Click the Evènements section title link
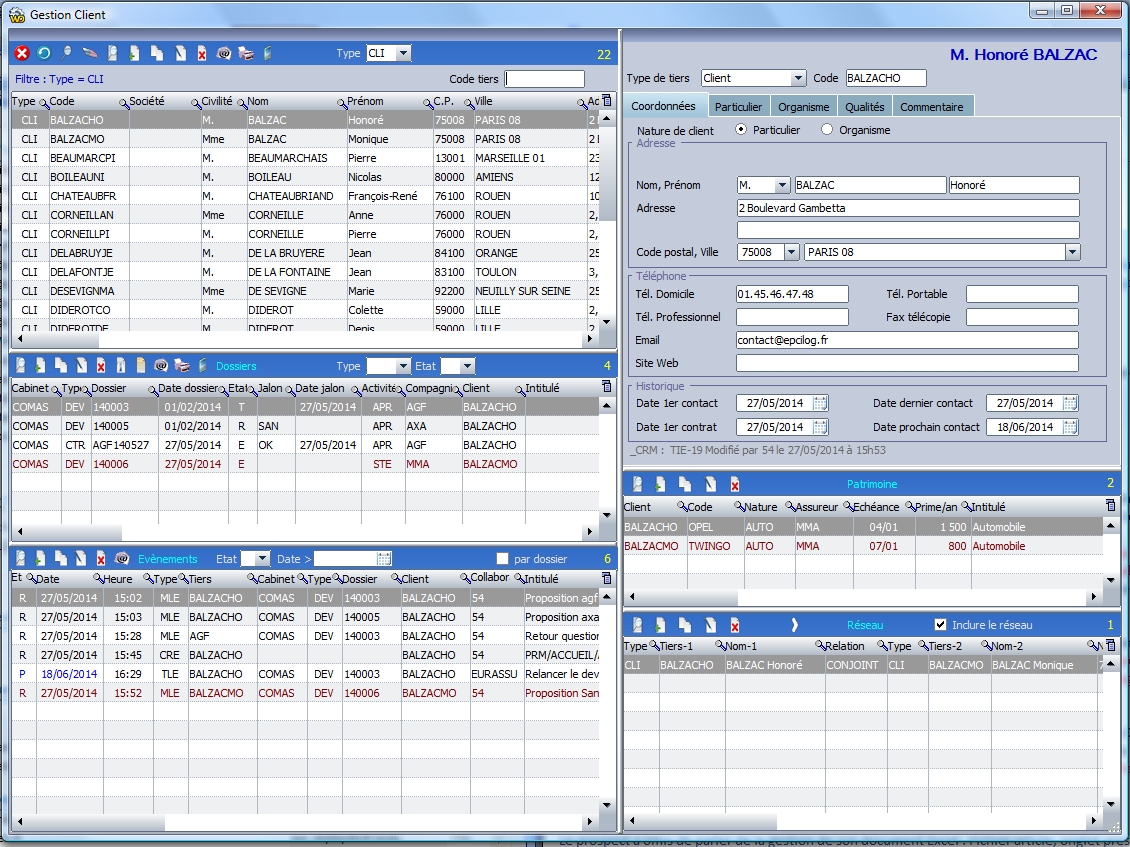This screenshot has height=847, width=1130. (x=167, y=559)
